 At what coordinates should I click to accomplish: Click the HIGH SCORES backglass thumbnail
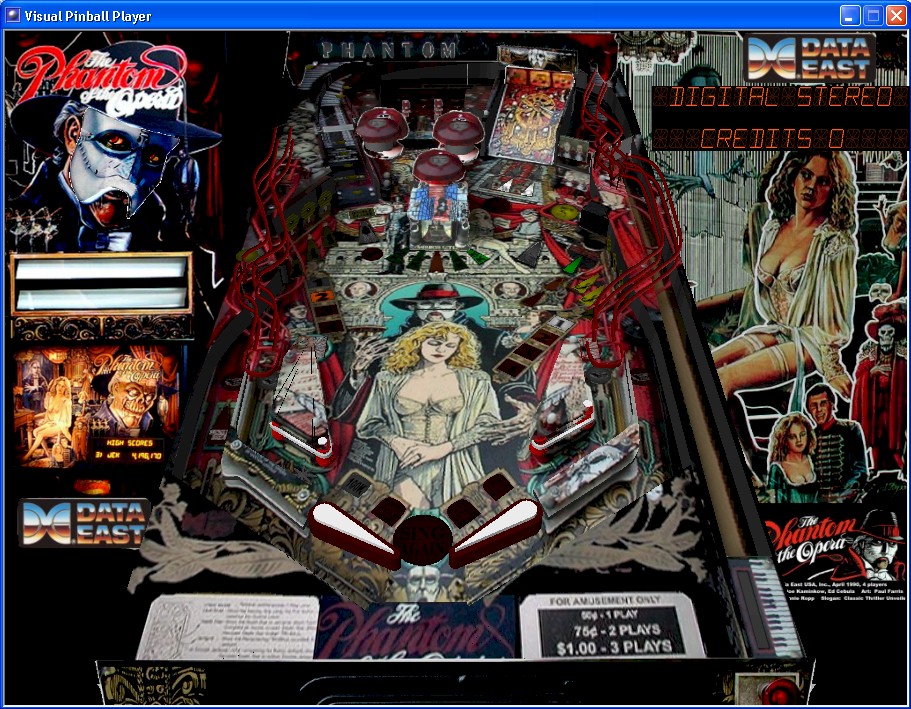[x=96, y=406]
